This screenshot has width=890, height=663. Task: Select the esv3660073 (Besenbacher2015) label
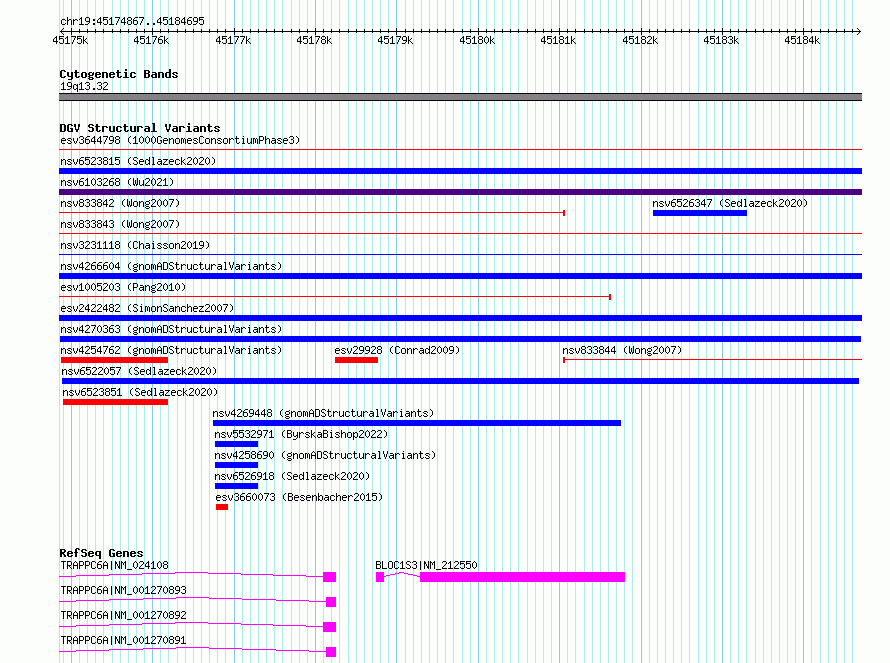point(299,497)
